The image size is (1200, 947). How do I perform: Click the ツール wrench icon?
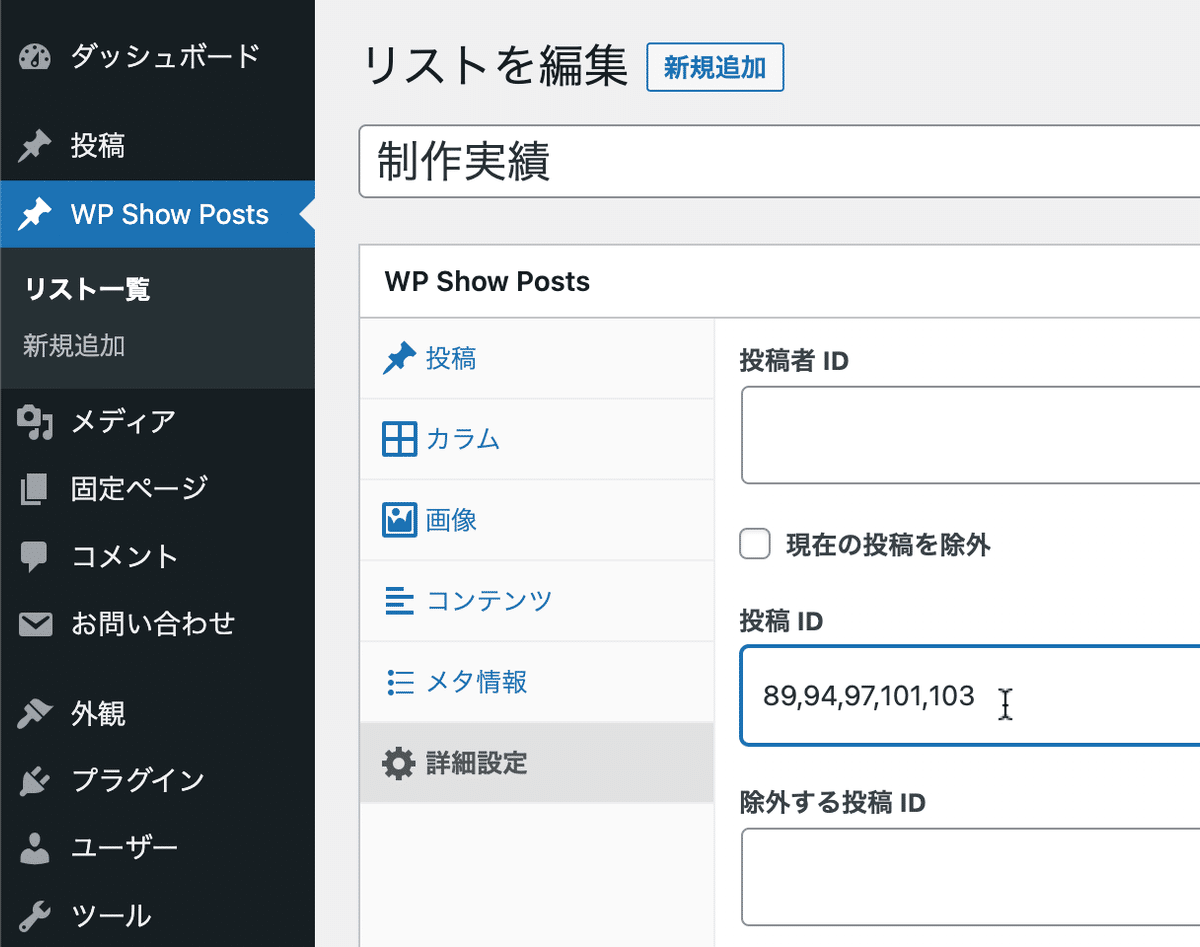pos(35,915)
